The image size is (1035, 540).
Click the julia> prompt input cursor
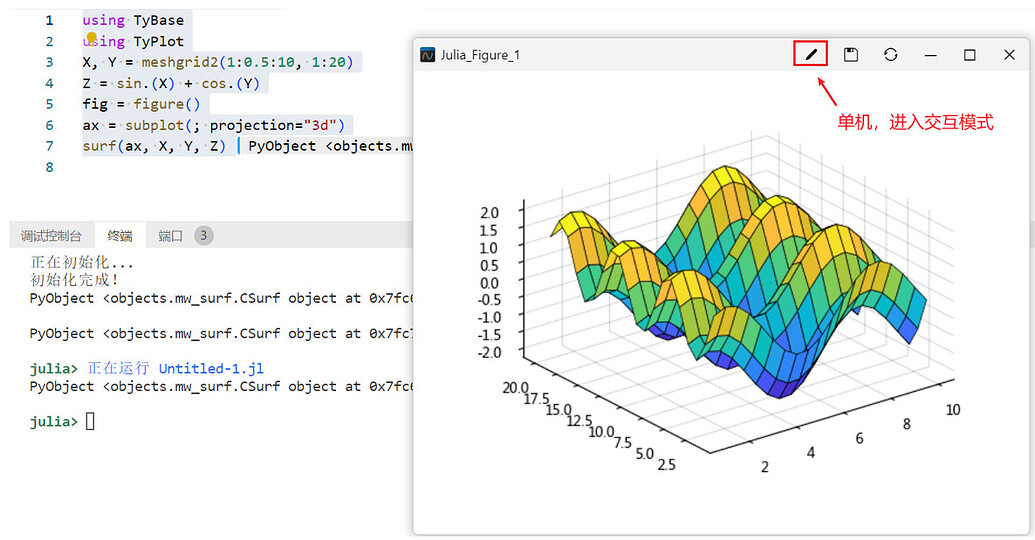90,421
